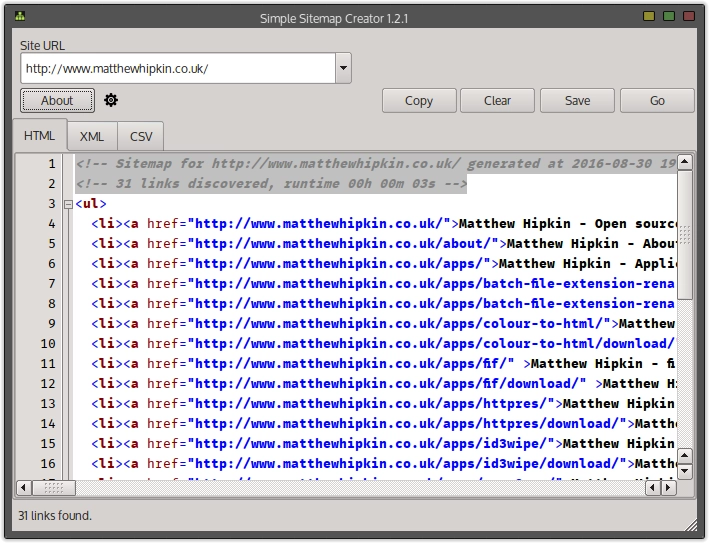Click the red close window button
The width and height of the screenshot is (709, 543).
689,16
